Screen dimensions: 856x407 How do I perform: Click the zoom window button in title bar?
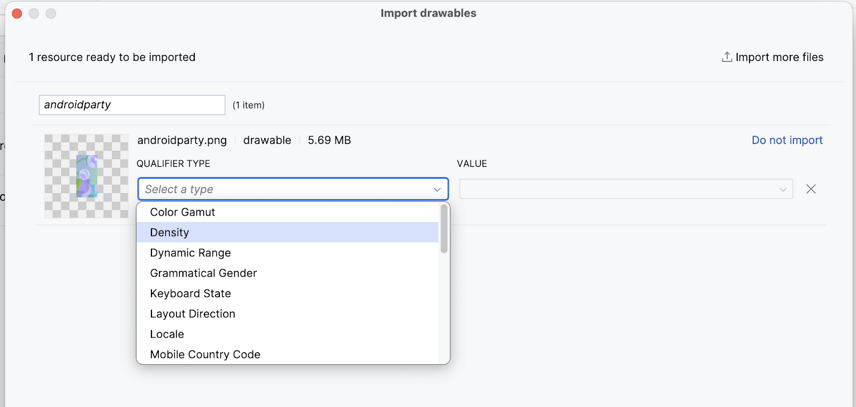[x=51, y=13]
